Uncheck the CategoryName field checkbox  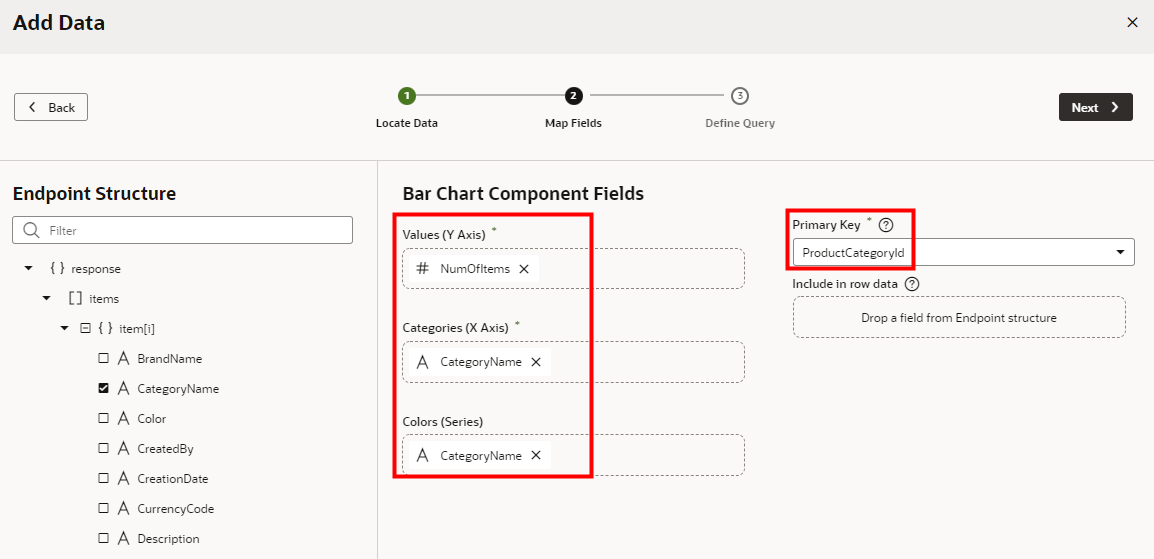(x=104, y=388)
